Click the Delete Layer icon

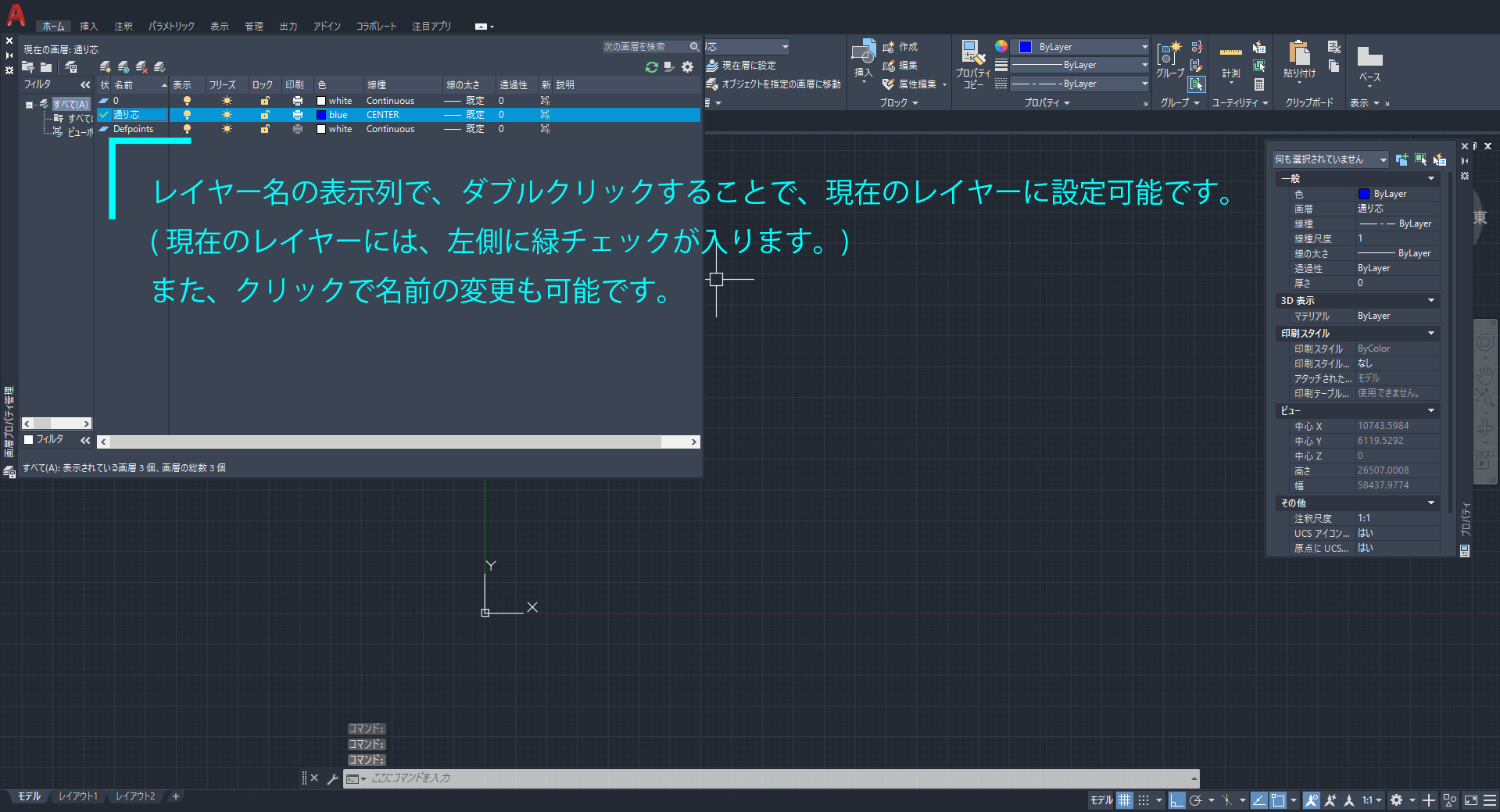(x=141, y=67)
